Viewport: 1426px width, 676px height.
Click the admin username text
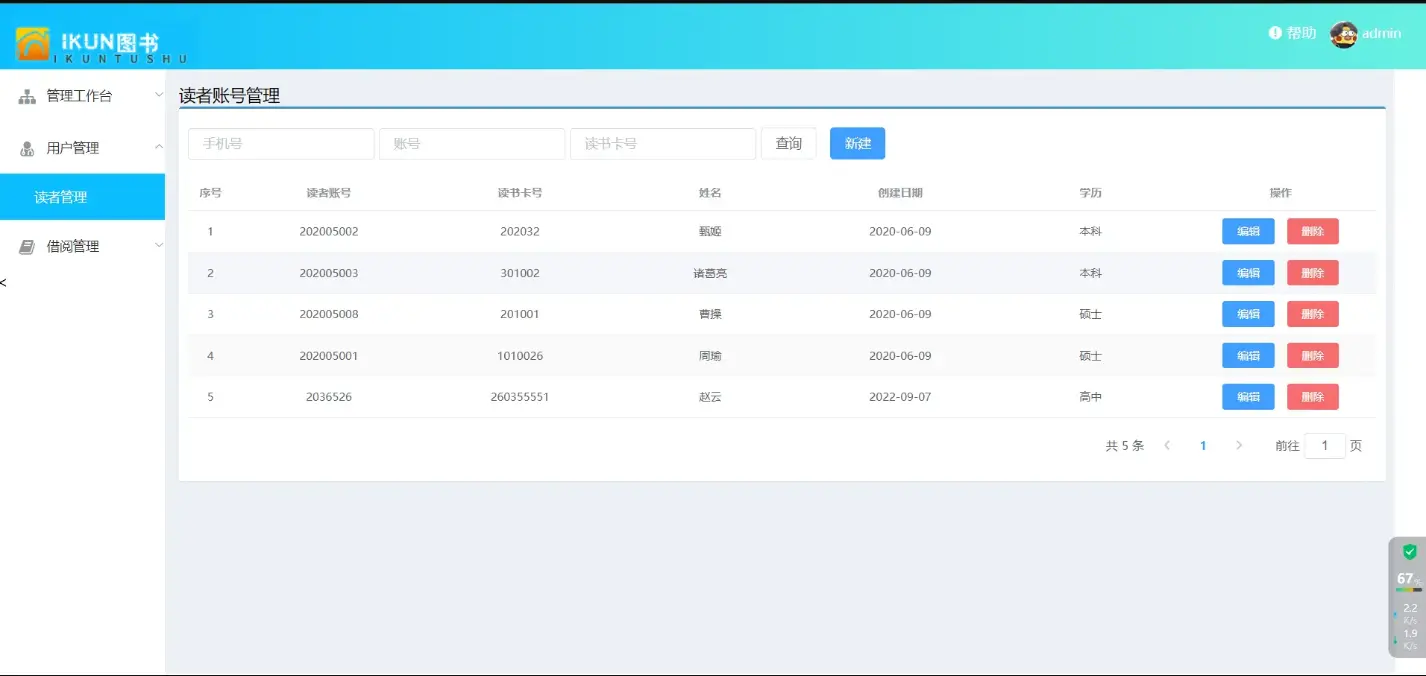(1381, 34)
